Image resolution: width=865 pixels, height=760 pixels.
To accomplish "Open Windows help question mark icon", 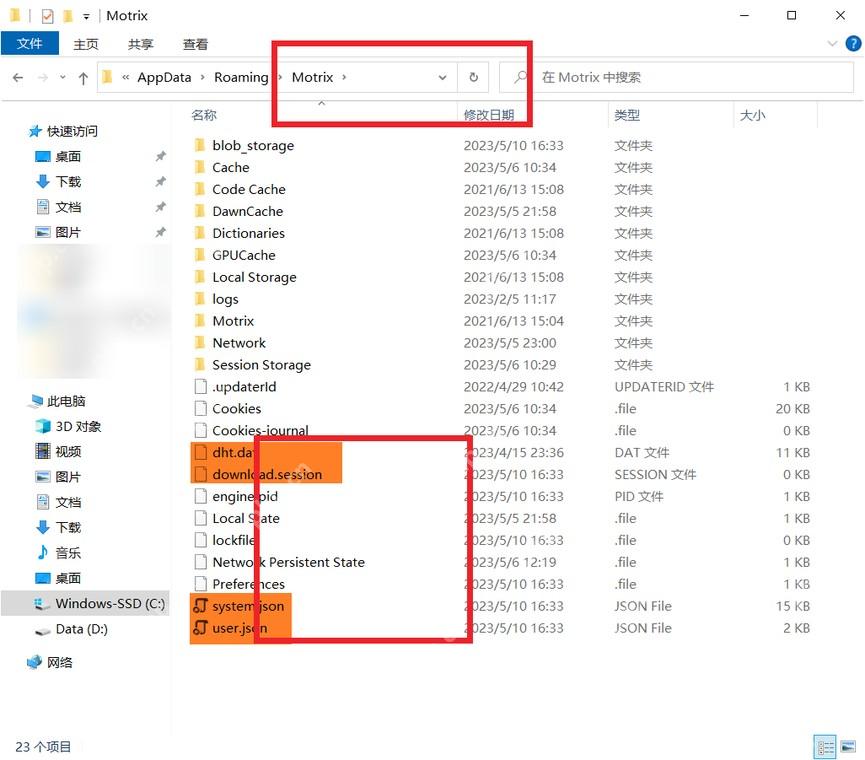I will coord(853,43).
